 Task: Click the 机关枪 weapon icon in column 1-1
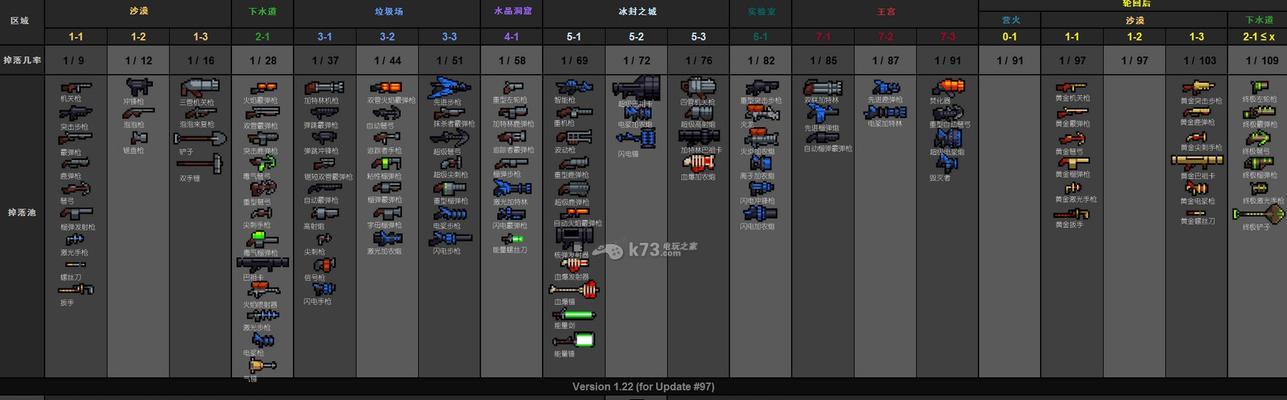click(x=75, y=88)
